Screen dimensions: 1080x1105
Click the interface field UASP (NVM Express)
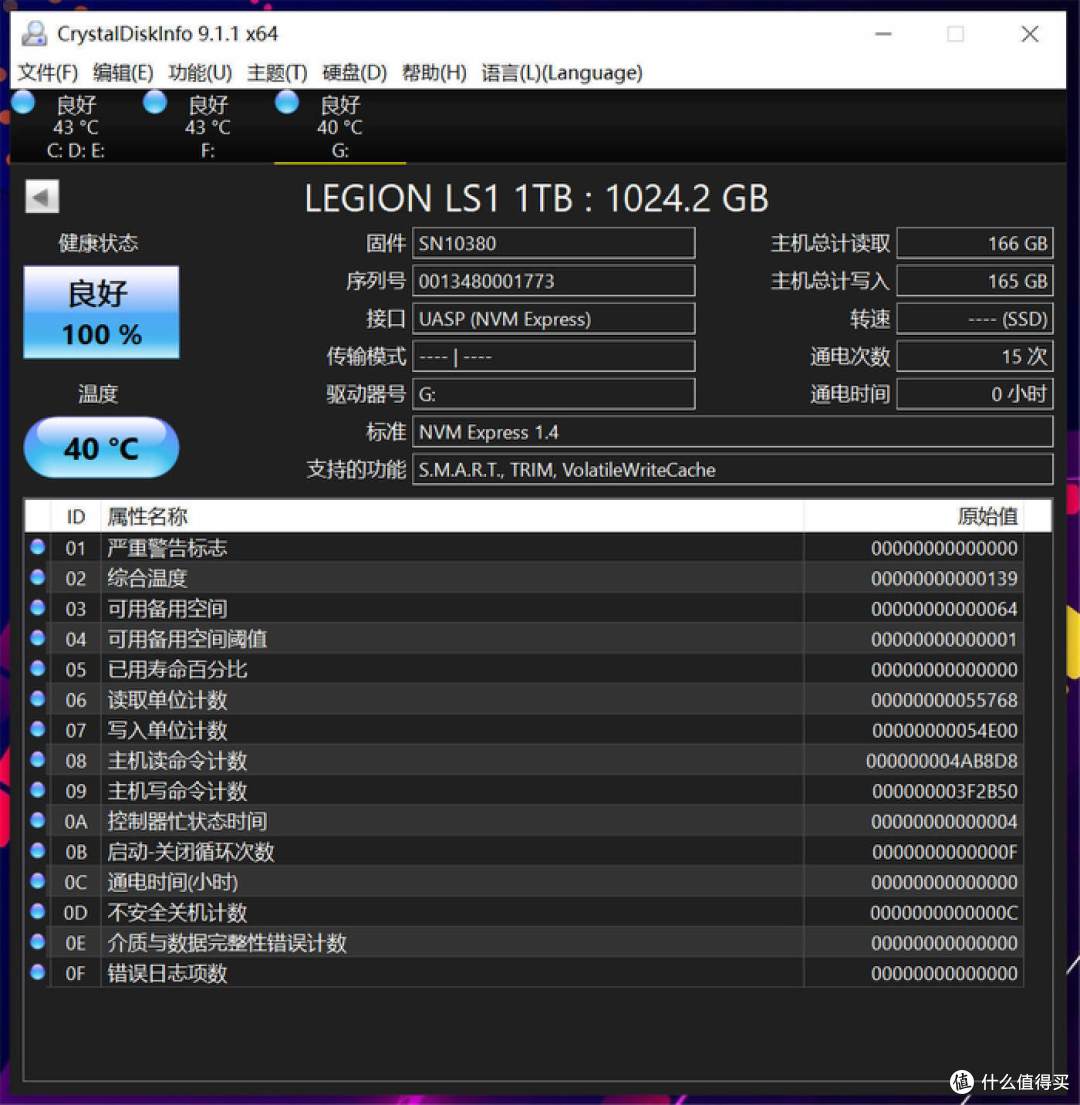pos(554,319)
